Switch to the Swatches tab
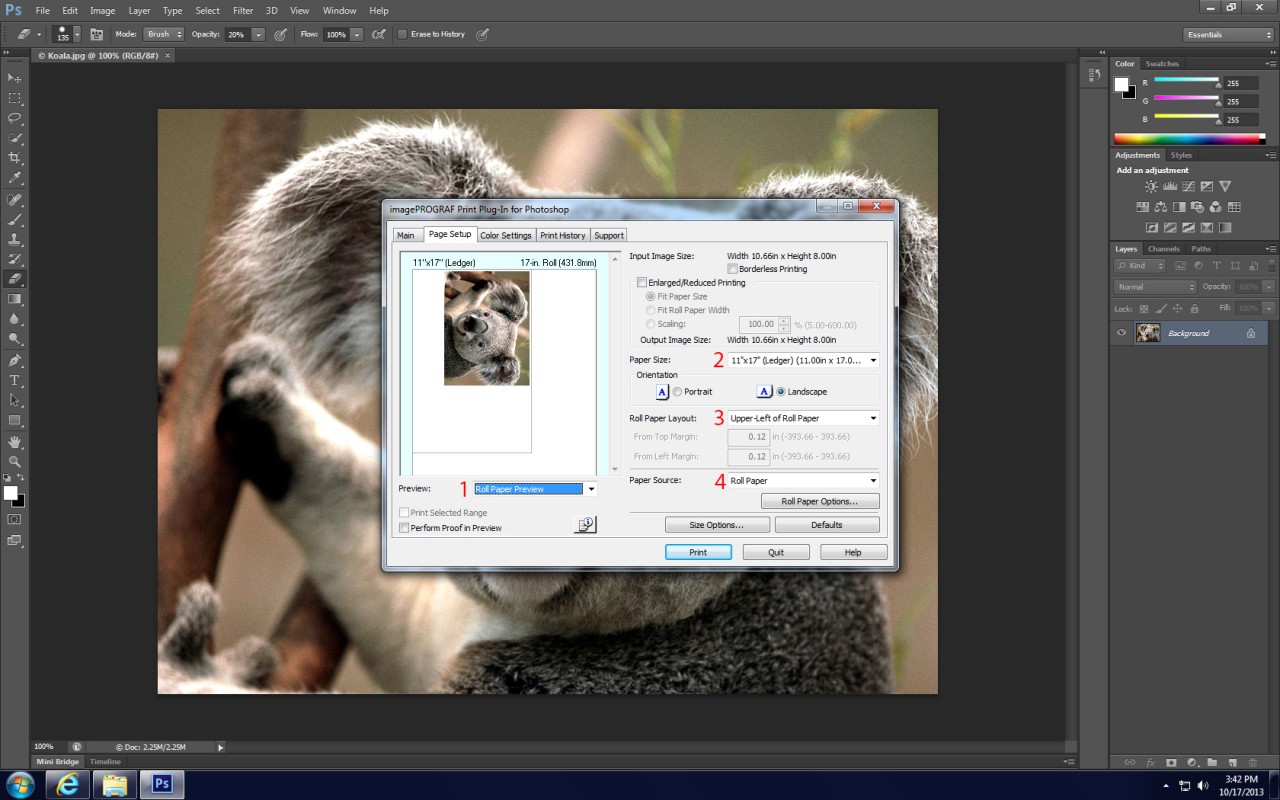 1162,64
